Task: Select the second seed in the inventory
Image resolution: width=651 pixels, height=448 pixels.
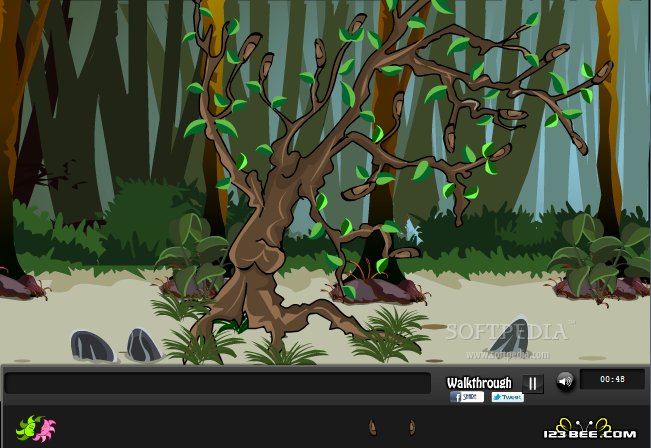Action: [x=412, y=427]
